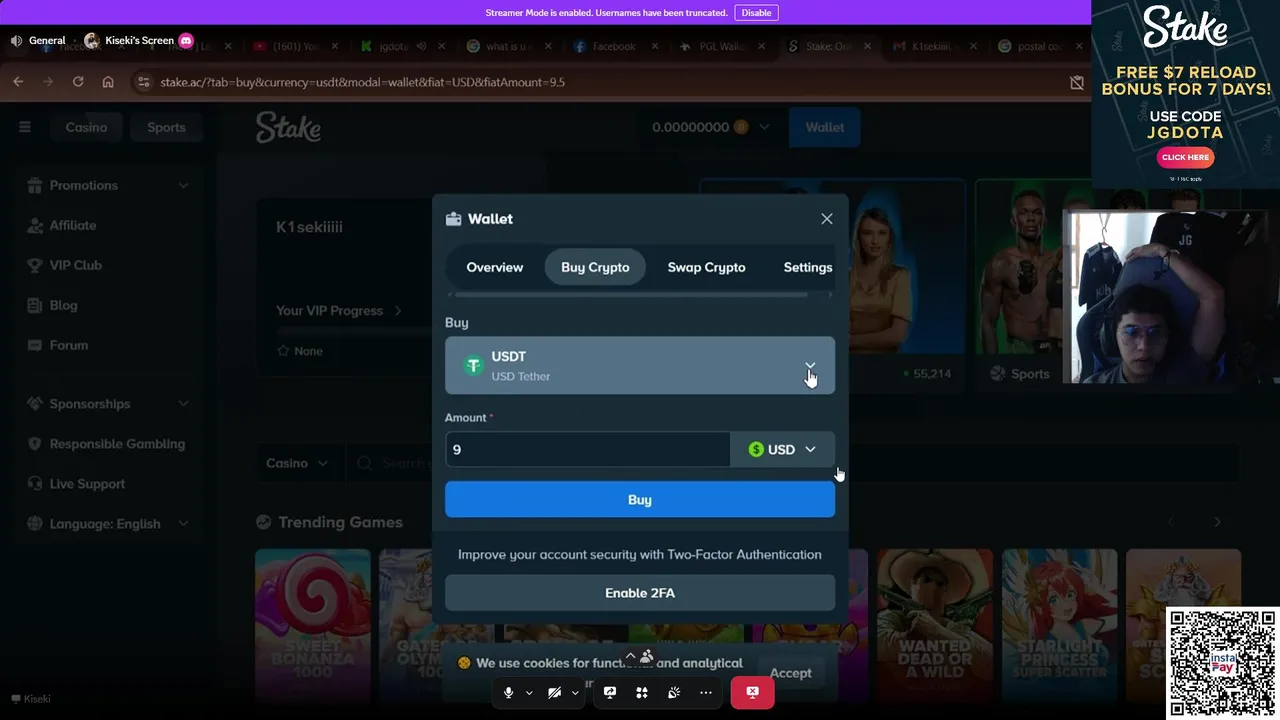The width and height of the screenshot is (1280, 720).
Task: Toggle the microphone mute button
Action: pos(508,692)
